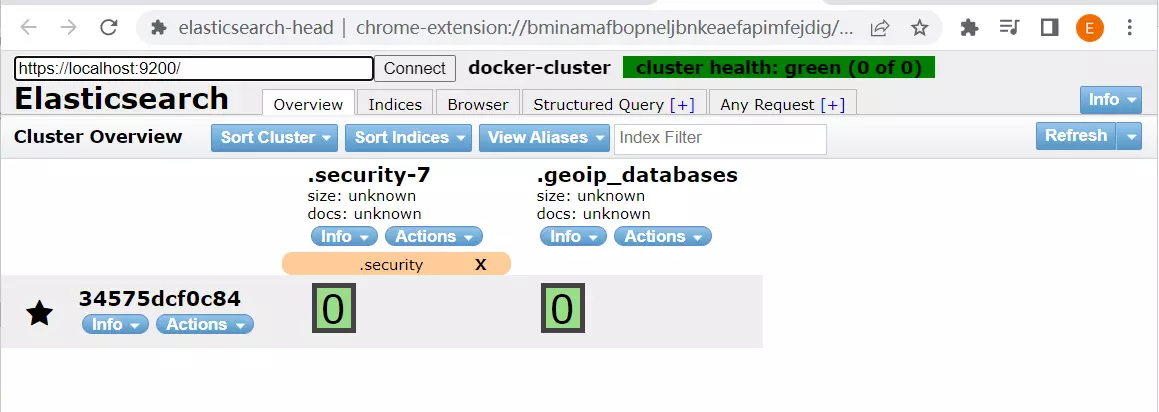Expand the Sort Cluster dropdown

pyautogui.click(x=274, y=138)
